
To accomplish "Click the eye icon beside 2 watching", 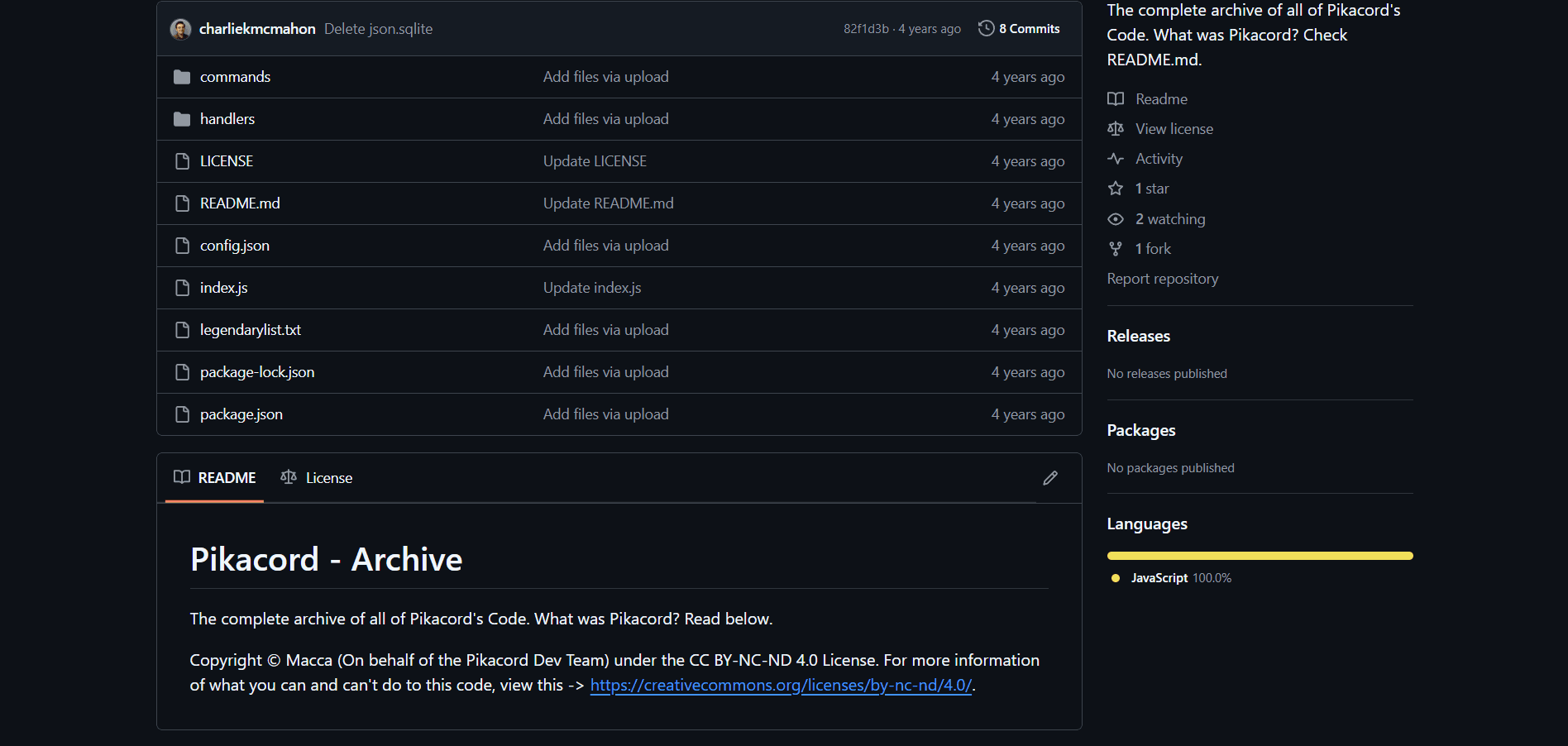I will [1116, 219].
